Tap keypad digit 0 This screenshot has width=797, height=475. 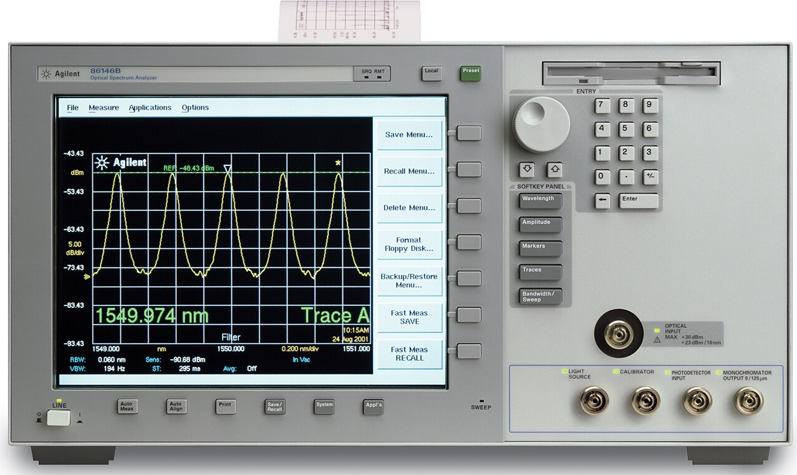click(x=602, y=177)
